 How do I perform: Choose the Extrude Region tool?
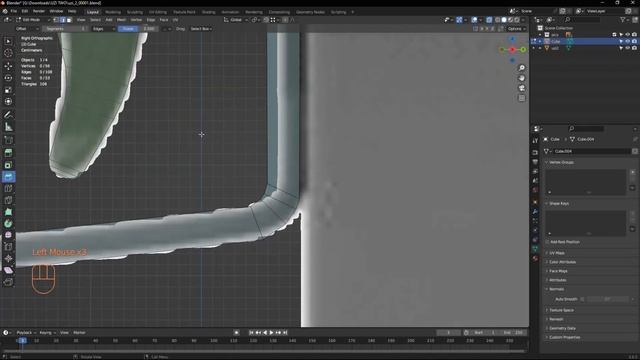(x=8, y=153)
